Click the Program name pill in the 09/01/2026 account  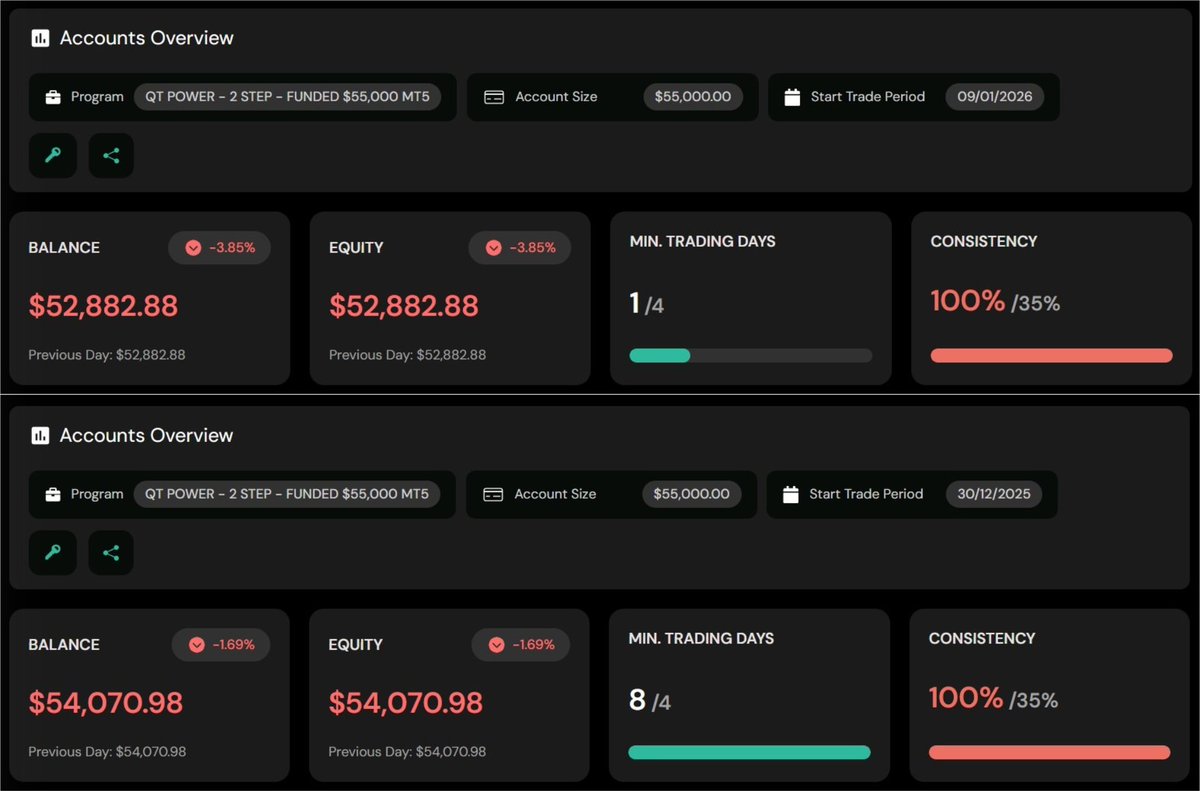pos(287,97)
